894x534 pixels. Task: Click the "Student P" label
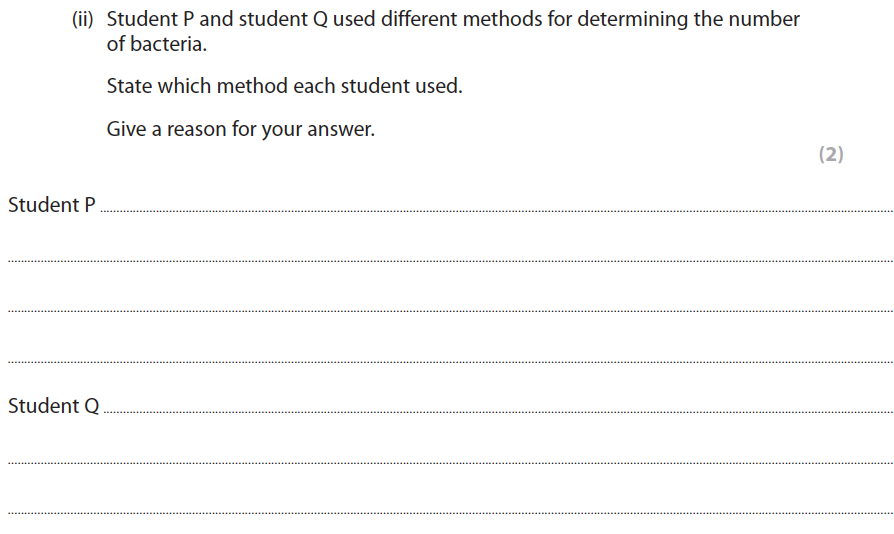click(52, 205)
